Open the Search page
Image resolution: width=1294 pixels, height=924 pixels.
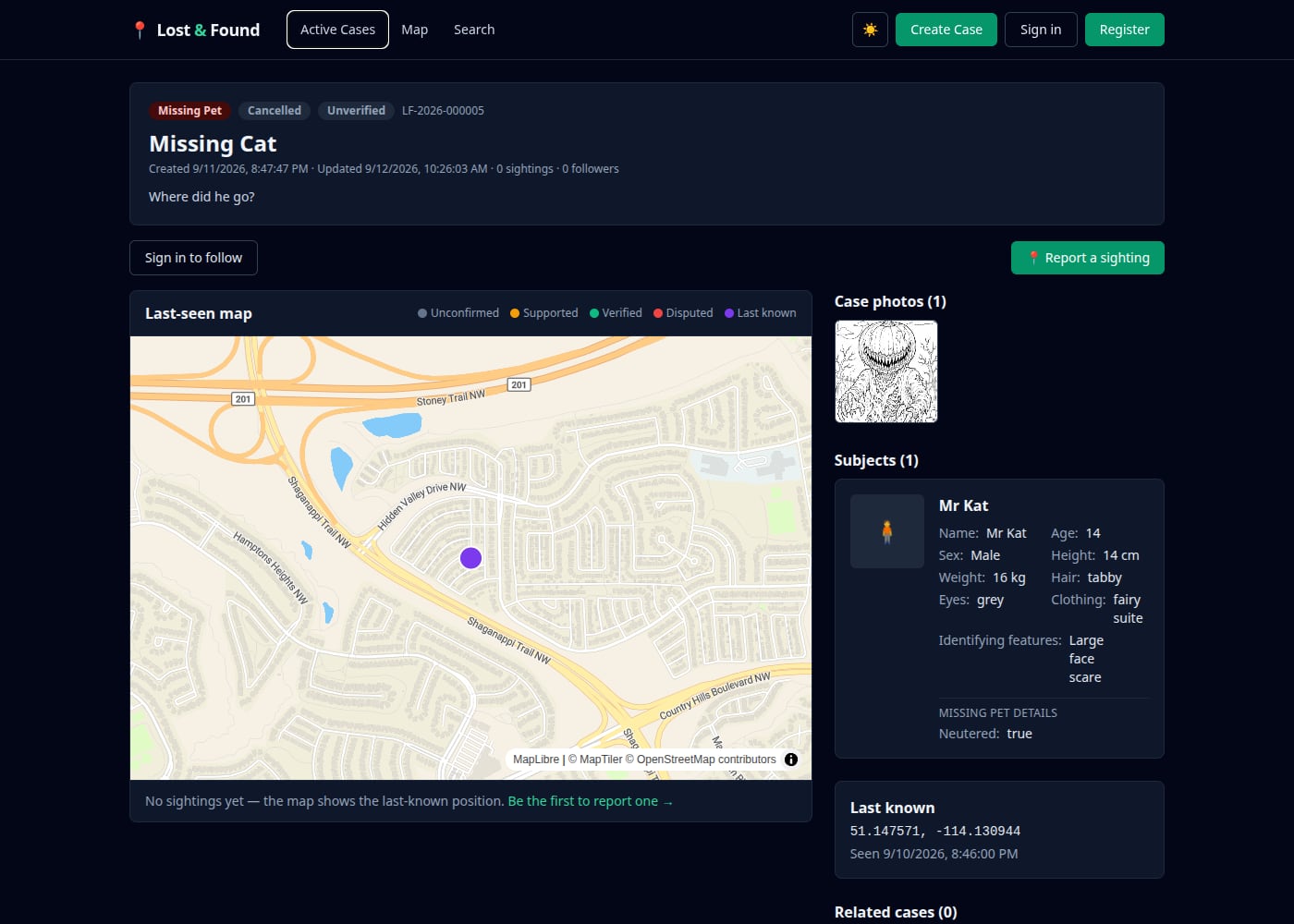474,30
